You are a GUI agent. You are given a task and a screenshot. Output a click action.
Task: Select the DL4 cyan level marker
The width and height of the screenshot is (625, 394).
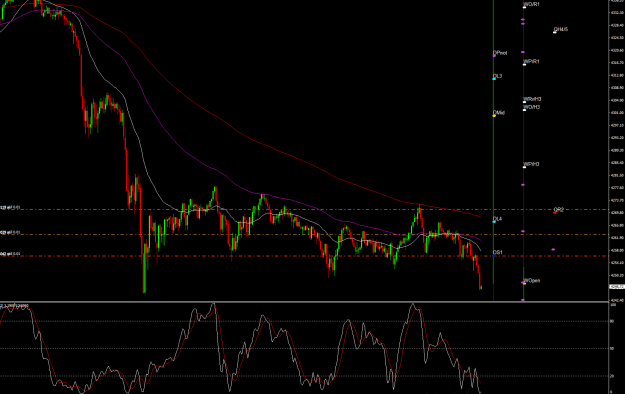(494, 222)
